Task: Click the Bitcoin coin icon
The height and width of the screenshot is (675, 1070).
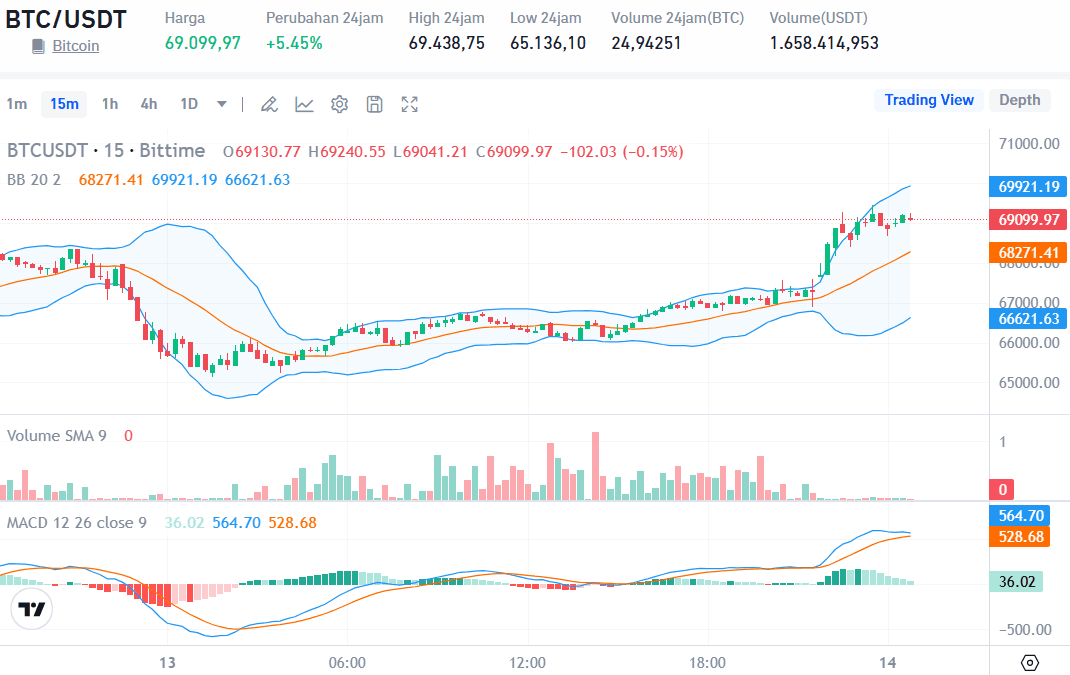Action: pos(35,45)
